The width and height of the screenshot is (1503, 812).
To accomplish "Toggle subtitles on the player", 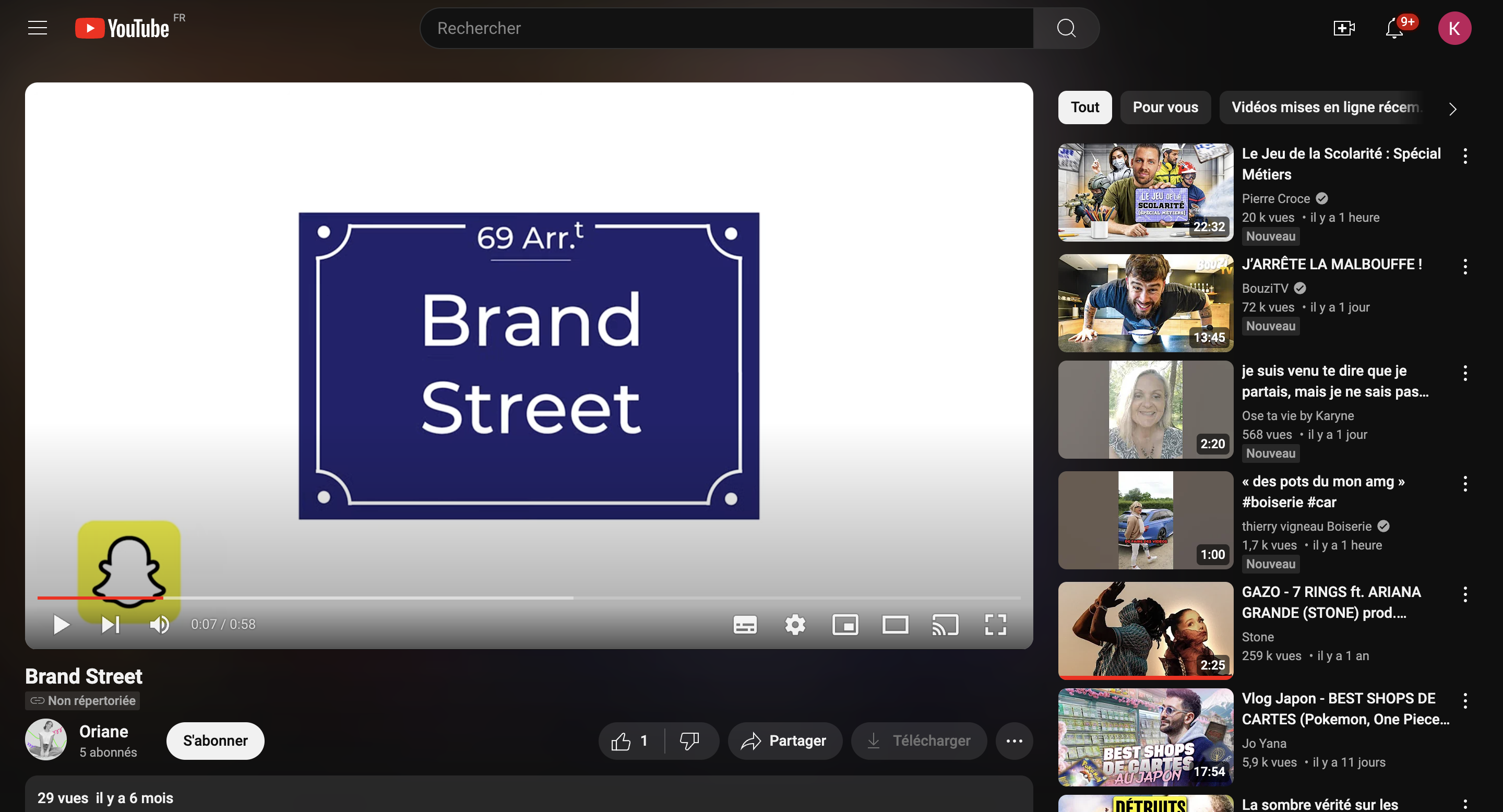I will (745, 625).
